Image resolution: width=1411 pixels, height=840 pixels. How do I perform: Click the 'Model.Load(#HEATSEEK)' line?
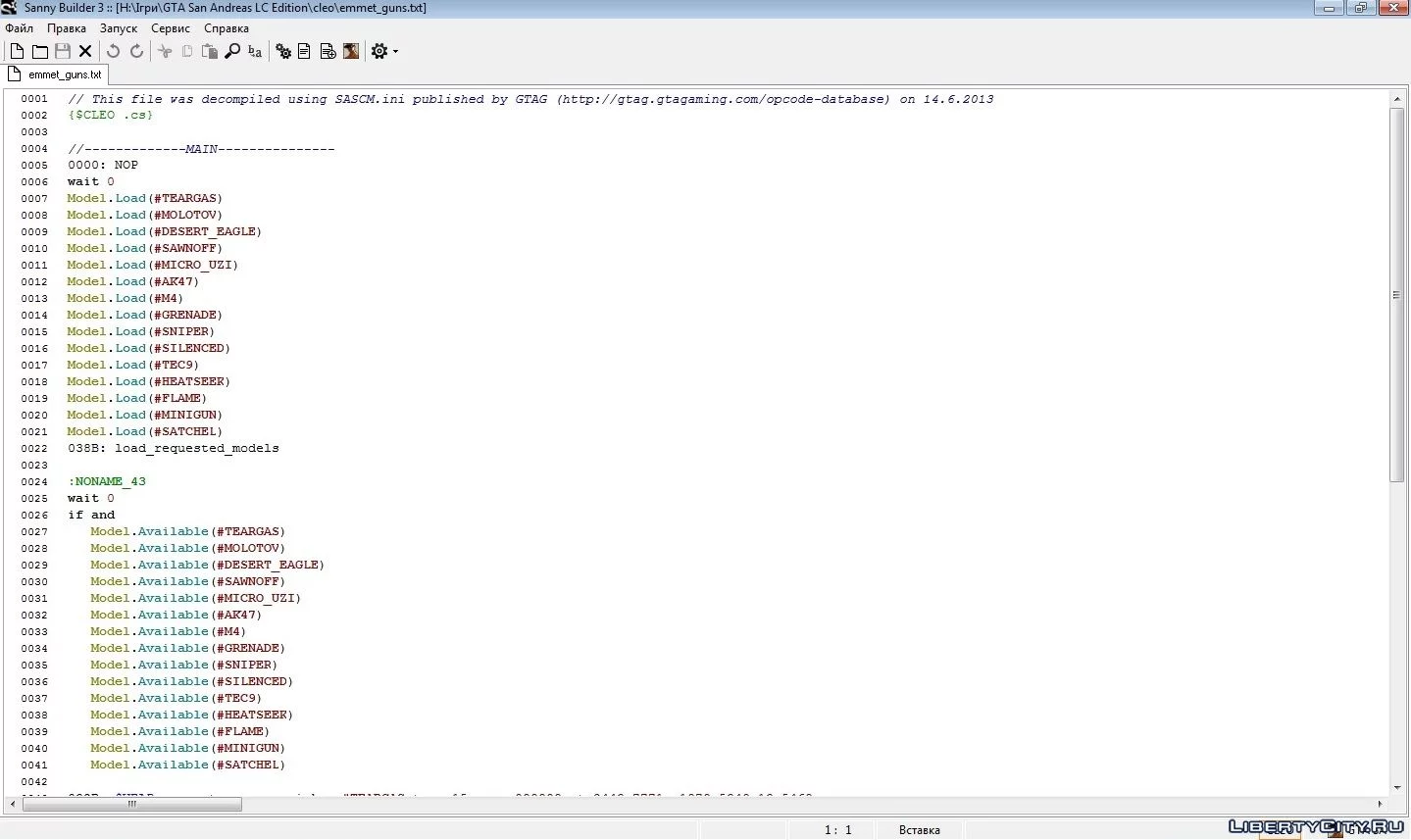149,382
